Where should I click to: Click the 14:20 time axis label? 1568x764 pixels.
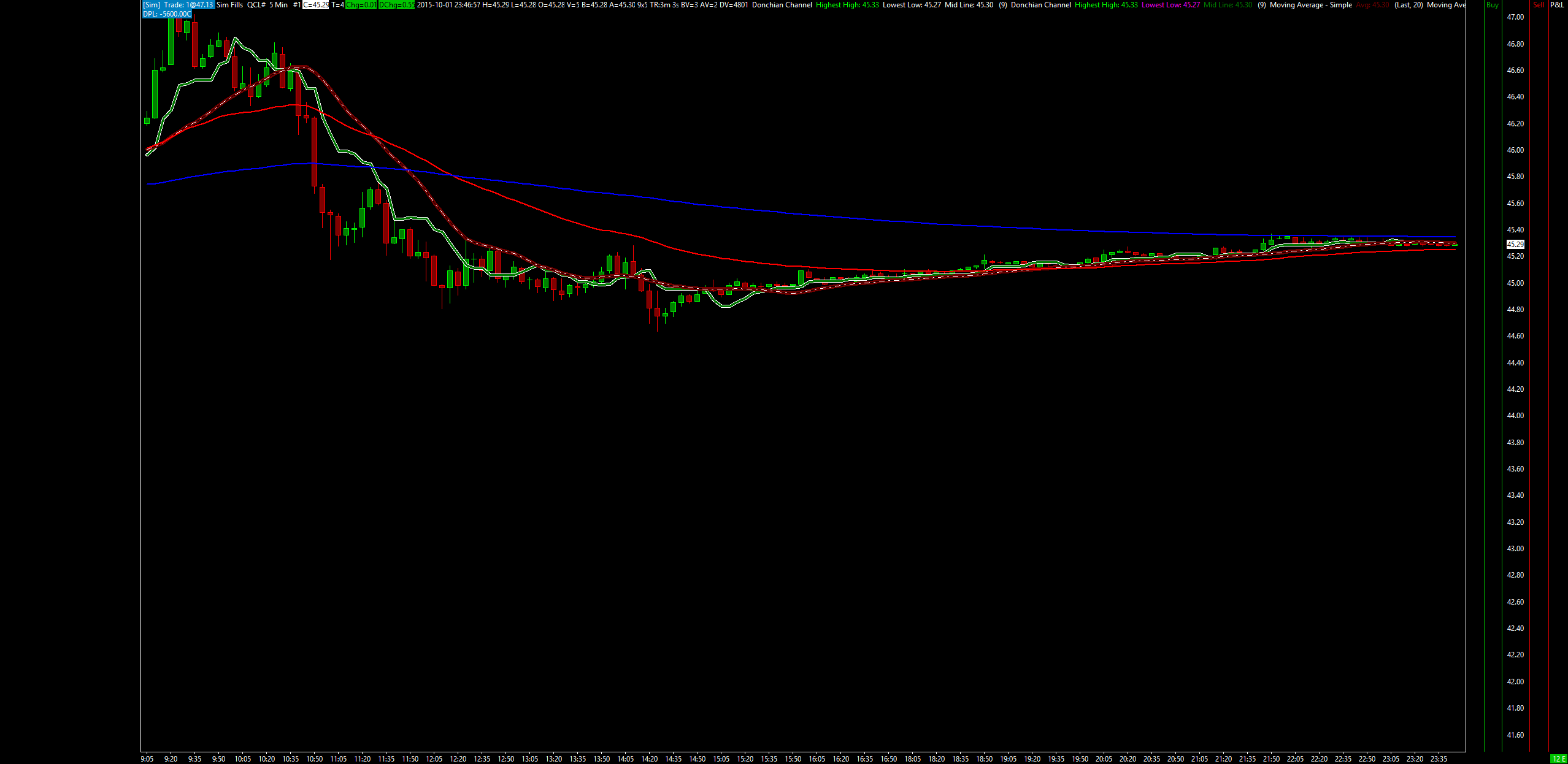pyautogui.click(x=649, y=759)
